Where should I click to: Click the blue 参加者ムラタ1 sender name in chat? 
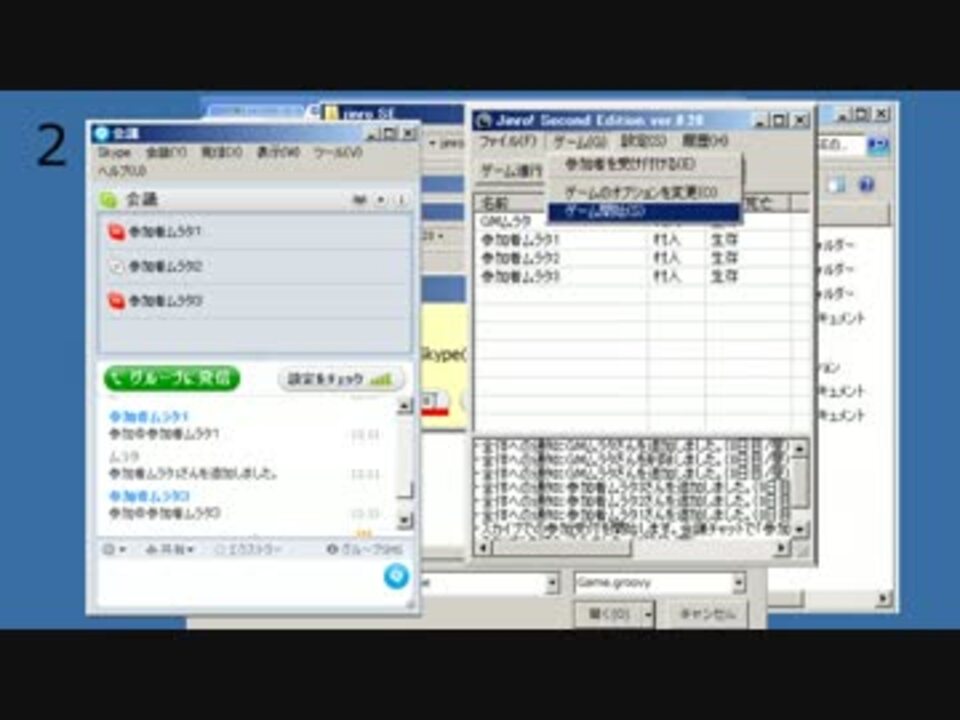coord(149,416)
